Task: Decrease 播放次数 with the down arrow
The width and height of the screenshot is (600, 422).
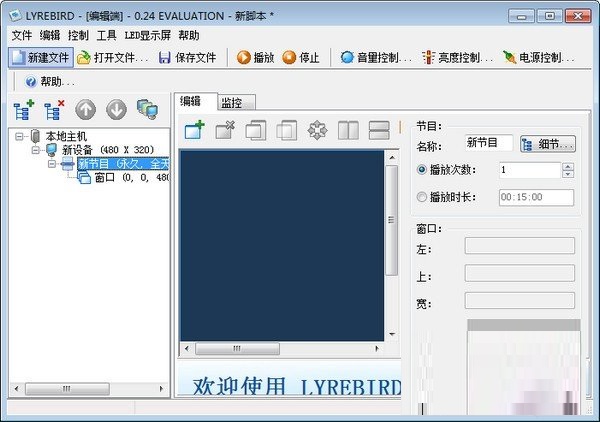Action: 568,174
